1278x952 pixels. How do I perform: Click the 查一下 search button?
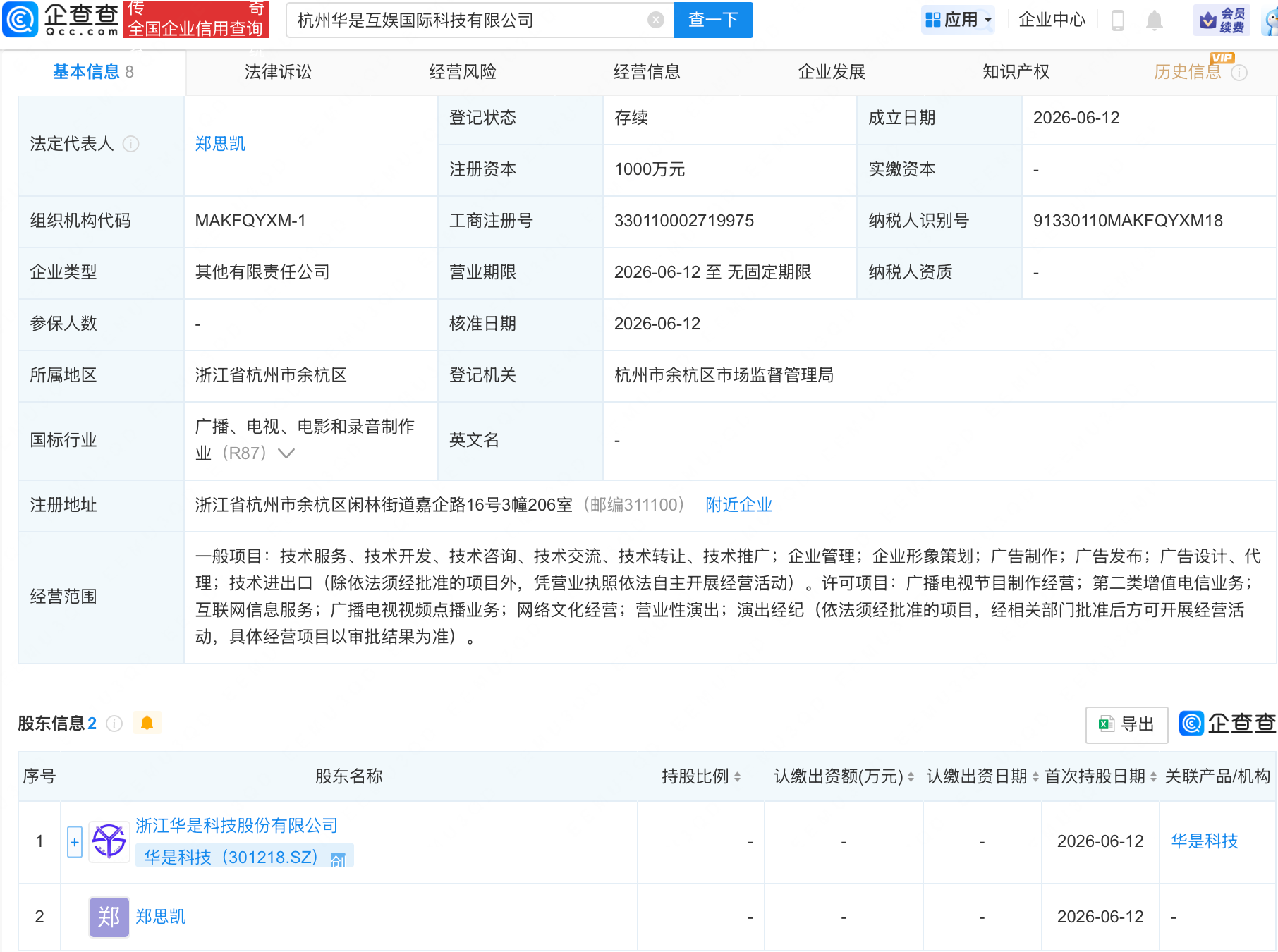click(x=713, y=20)
